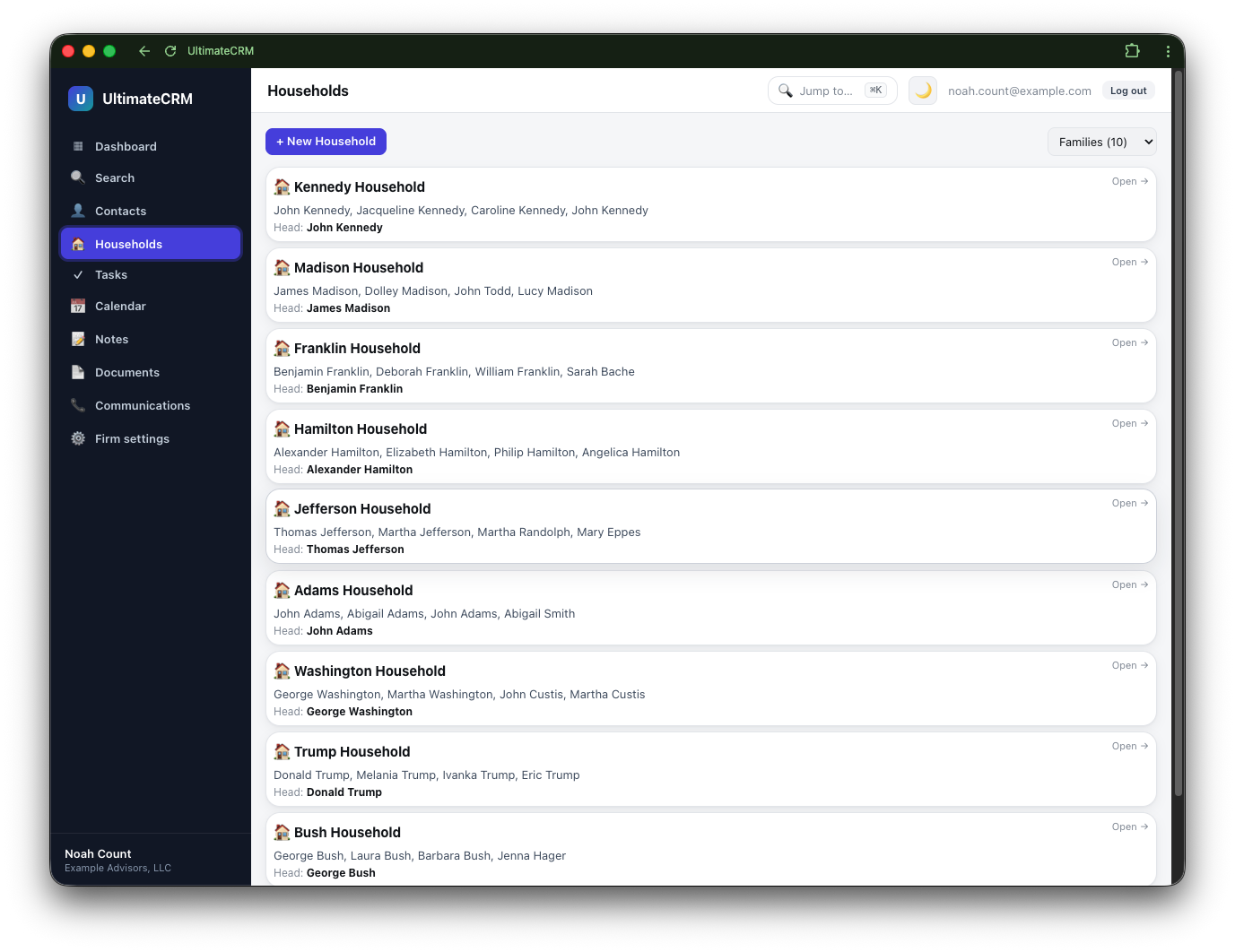Click the house icon beside Madison Household
The height and width of the screenshot is (952, 1235).
(x=282, y=267)
